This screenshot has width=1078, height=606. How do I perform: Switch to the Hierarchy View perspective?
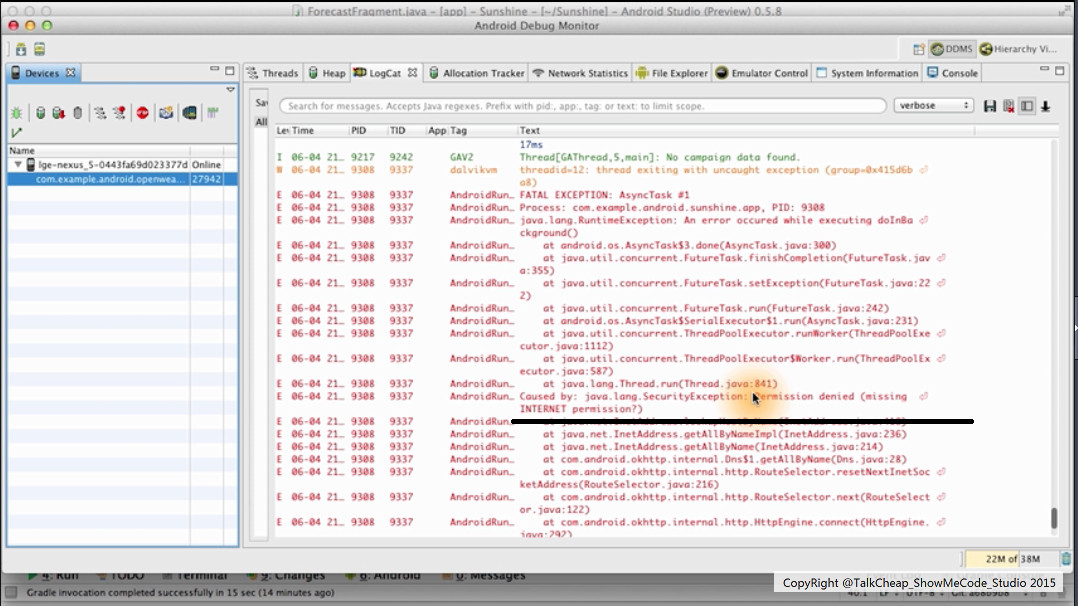(1018, 49)
